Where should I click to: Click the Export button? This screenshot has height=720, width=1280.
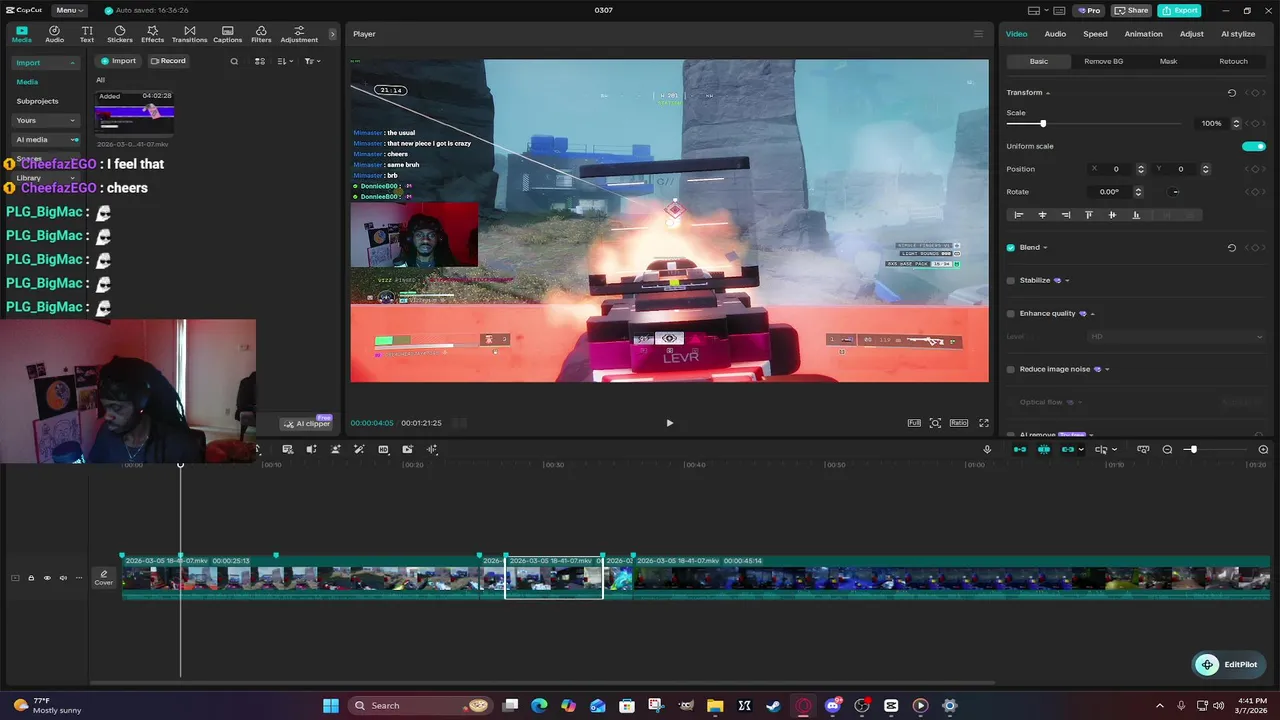1180,10
